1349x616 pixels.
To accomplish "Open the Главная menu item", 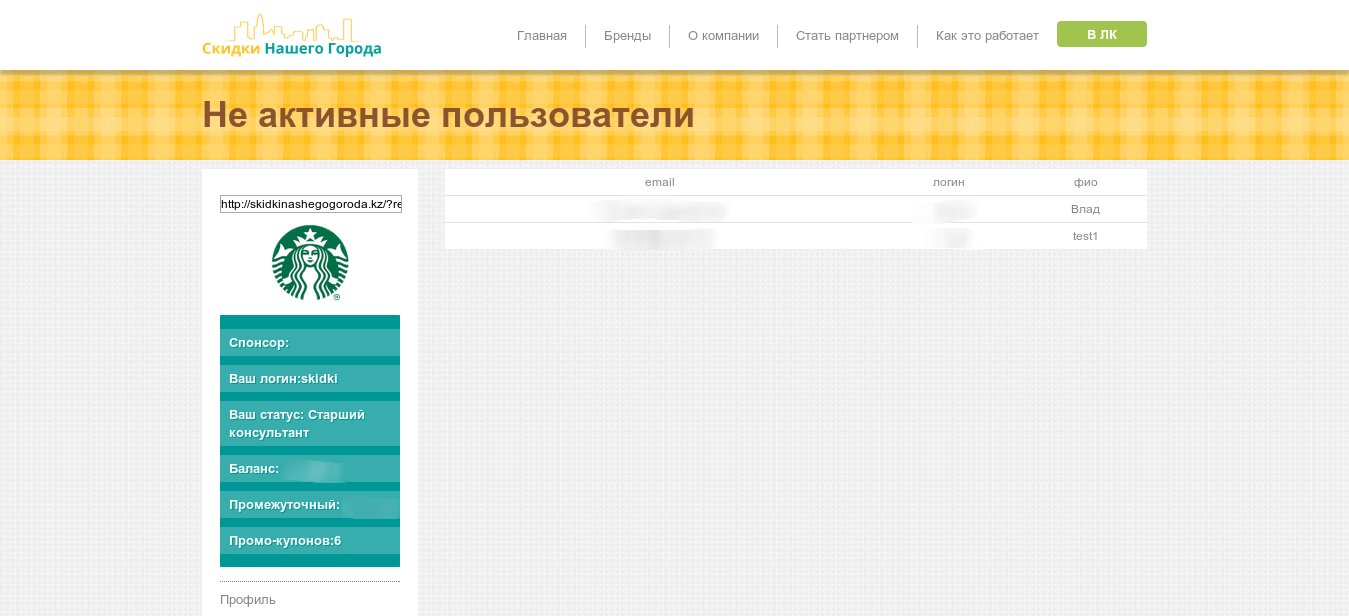I will pos(542,36).
